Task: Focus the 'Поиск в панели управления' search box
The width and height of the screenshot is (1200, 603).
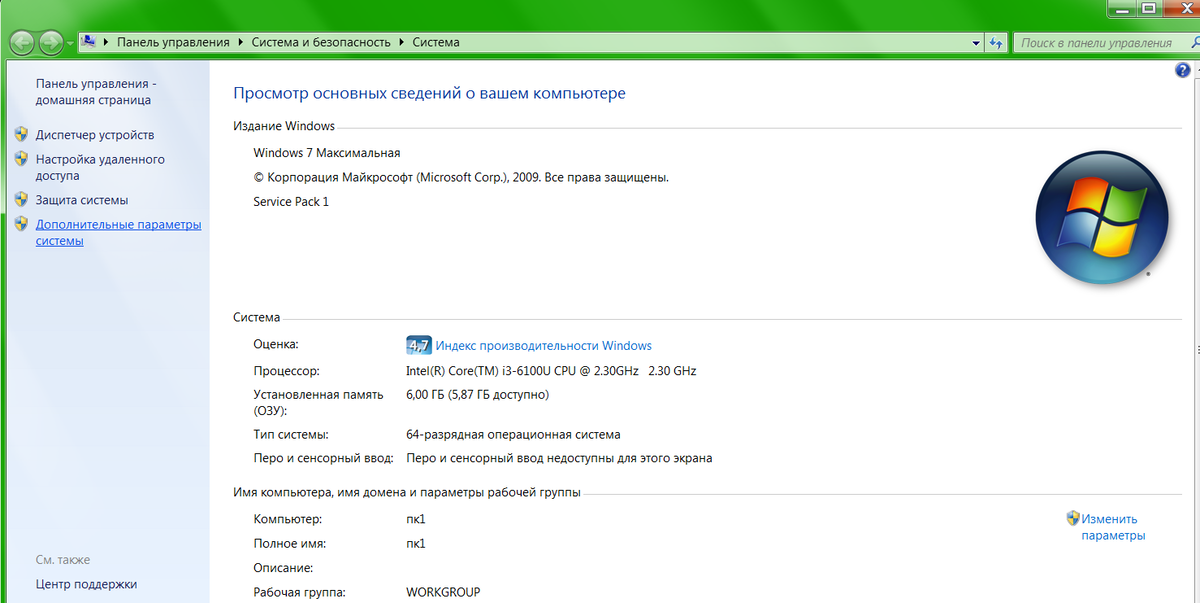Action: coord(1104,43)
